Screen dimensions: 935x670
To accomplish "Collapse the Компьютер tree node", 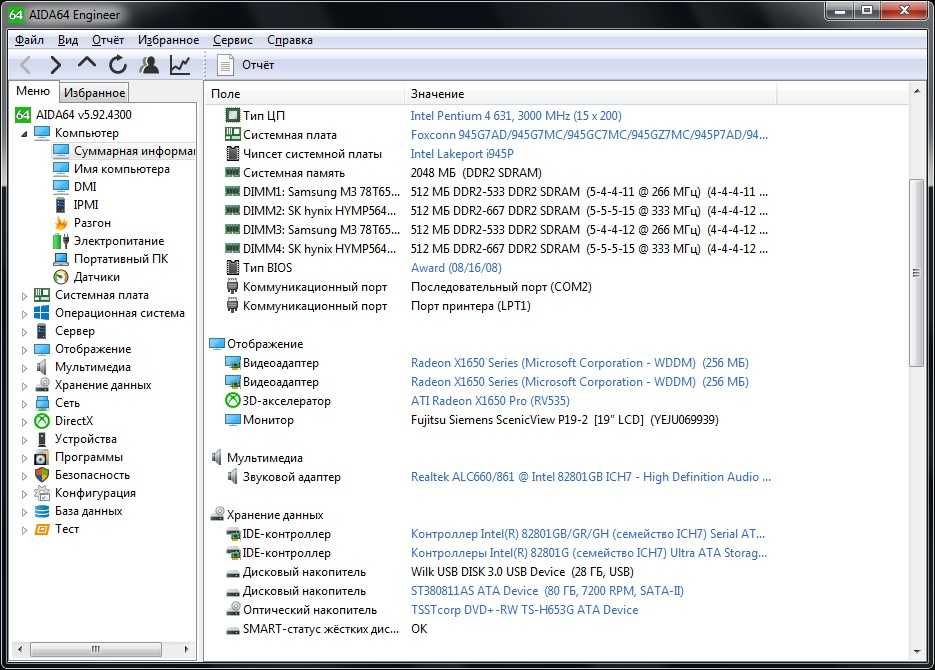I will pyautogui.click(x=24, y=134).
